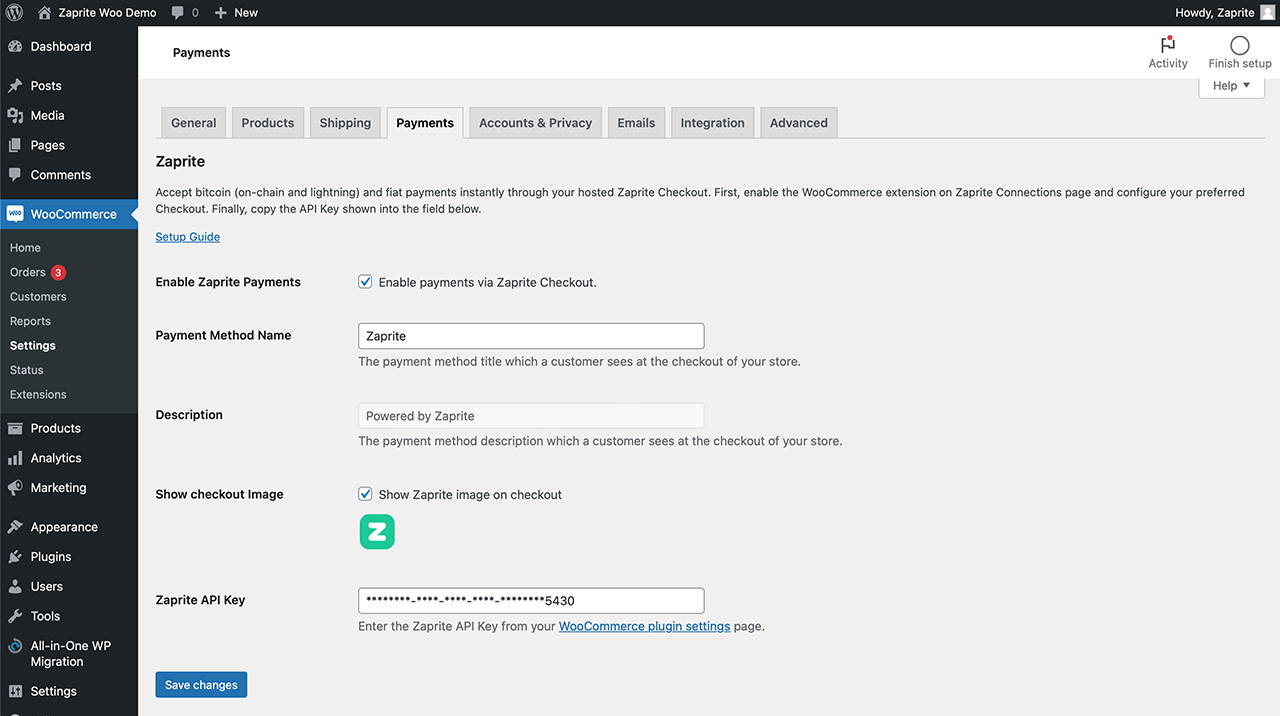Screen dimensions: 1280x716
Task: Click the Comments icon in sidebar
Action: (15, 175)
